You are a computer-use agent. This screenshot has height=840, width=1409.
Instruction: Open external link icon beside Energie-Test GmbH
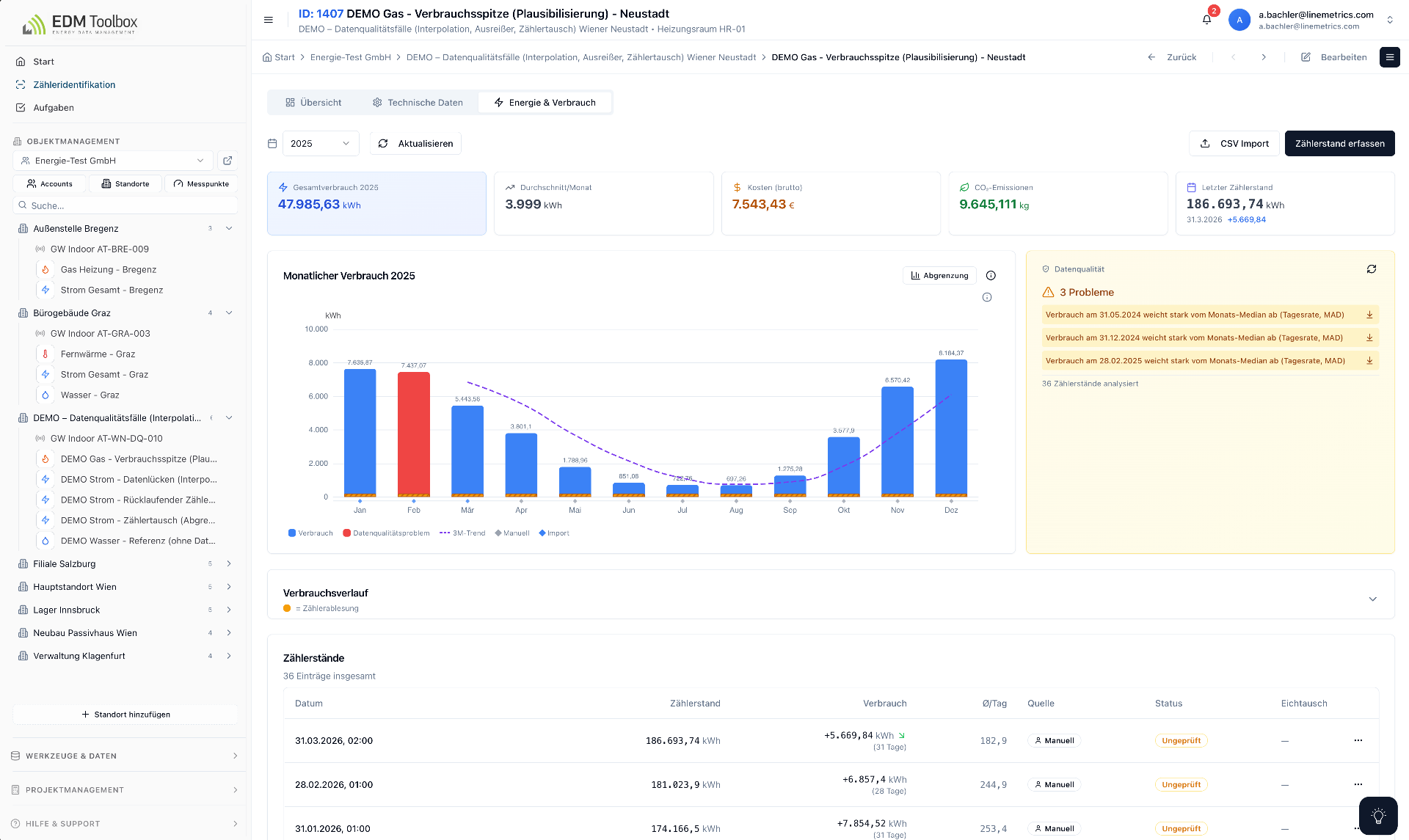(227, 161)
